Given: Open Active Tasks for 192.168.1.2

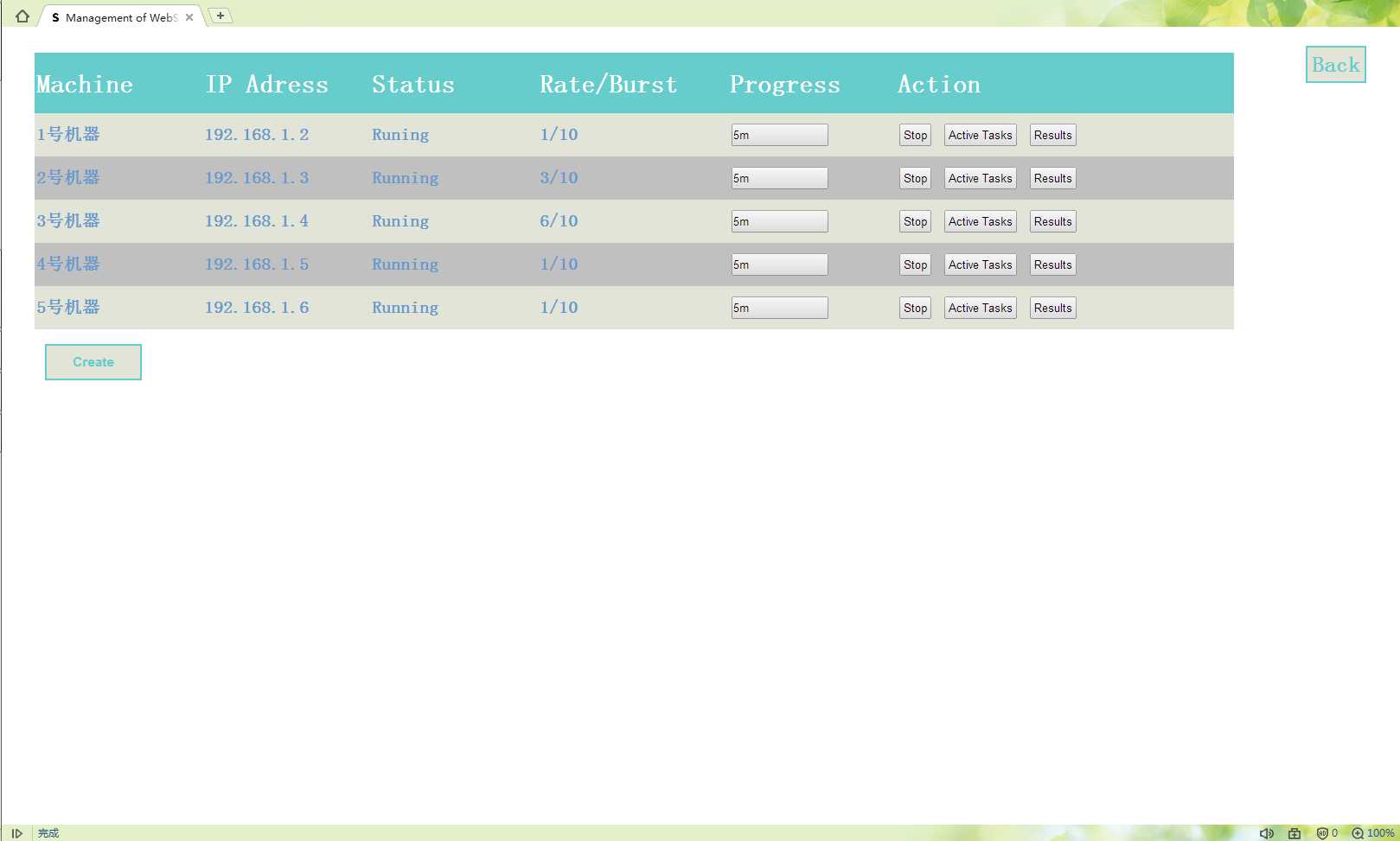Looking at the screenshot, I should coord(980,135).
